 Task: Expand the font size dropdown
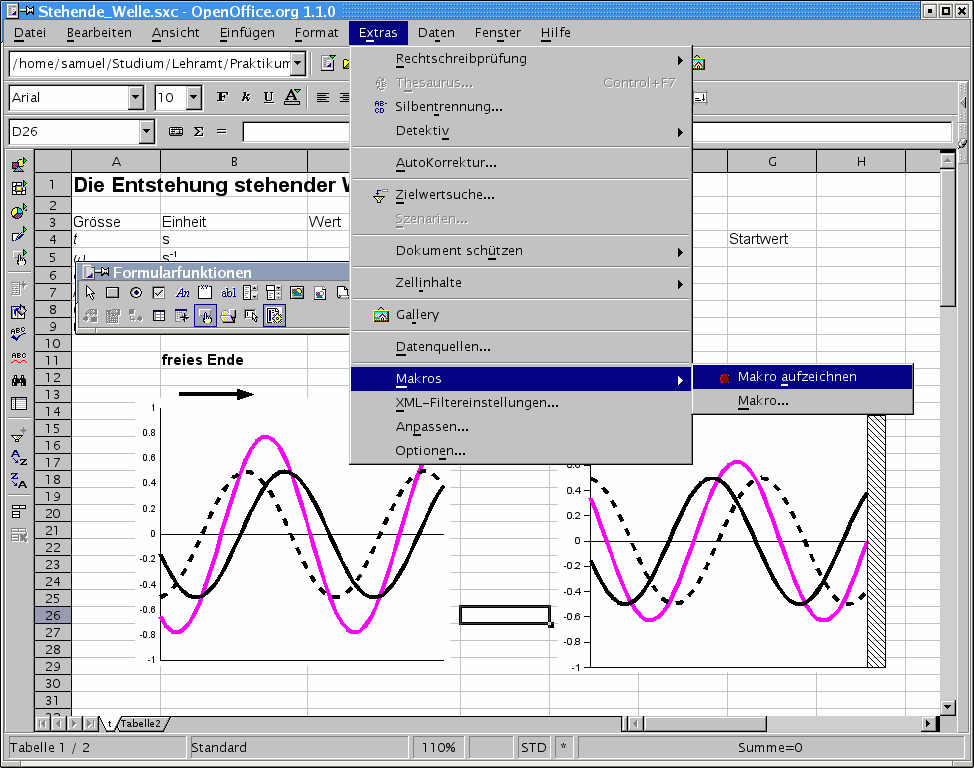click(x=194, y=97)
